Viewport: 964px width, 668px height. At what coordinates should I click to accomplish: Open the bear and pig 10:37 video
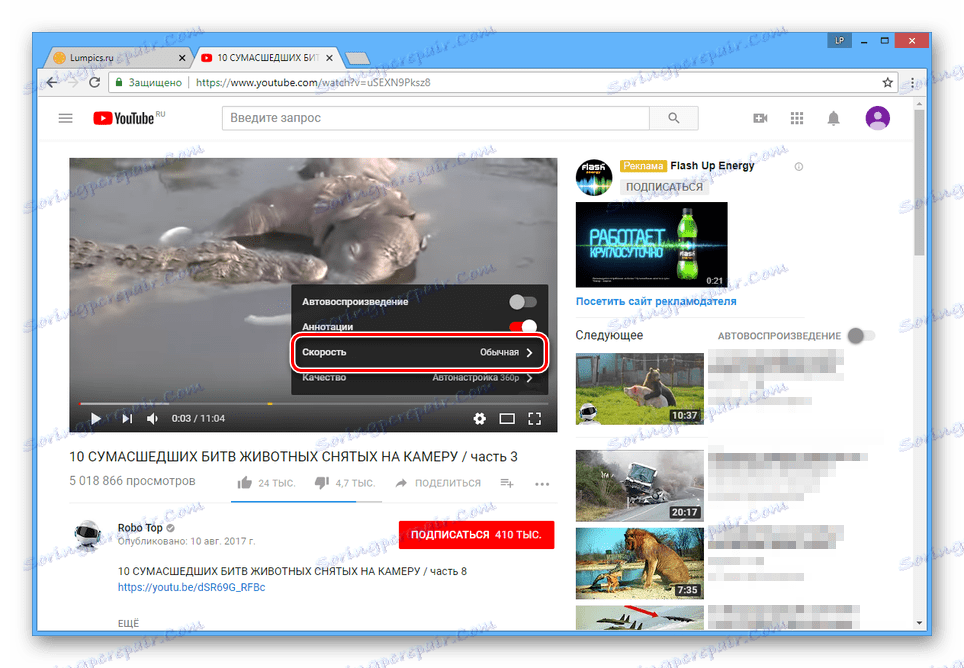(x=640, y=389)
